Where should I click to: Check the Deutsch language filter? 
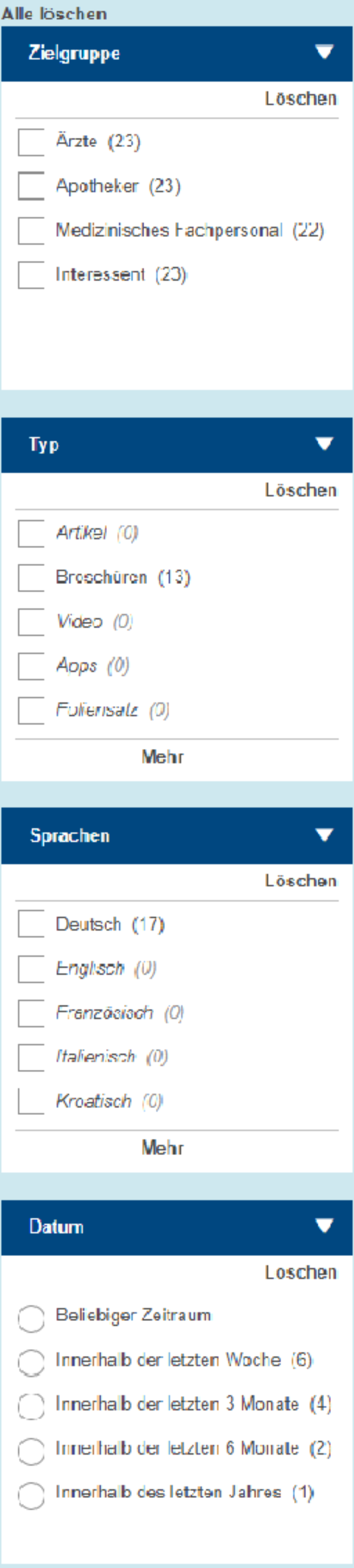31,925
